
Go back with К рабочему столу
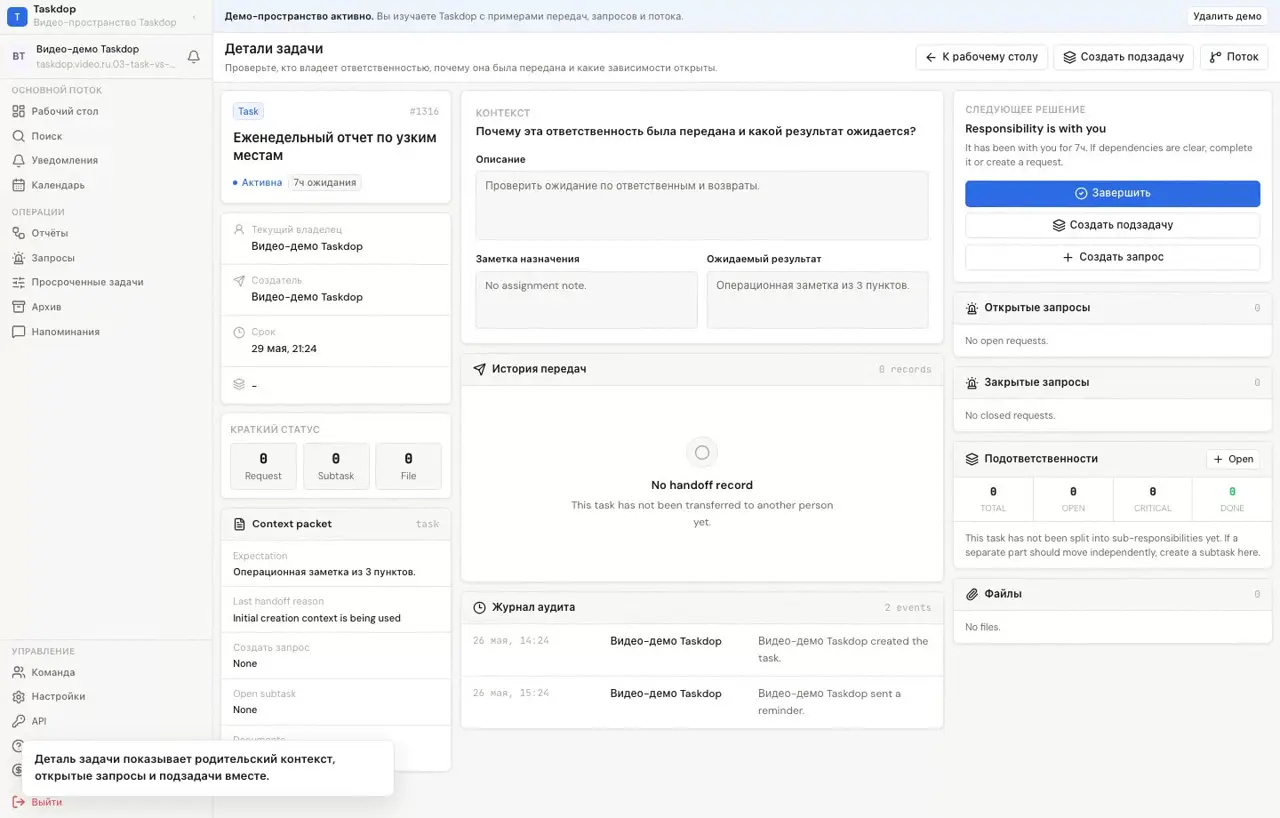point(981,57)
